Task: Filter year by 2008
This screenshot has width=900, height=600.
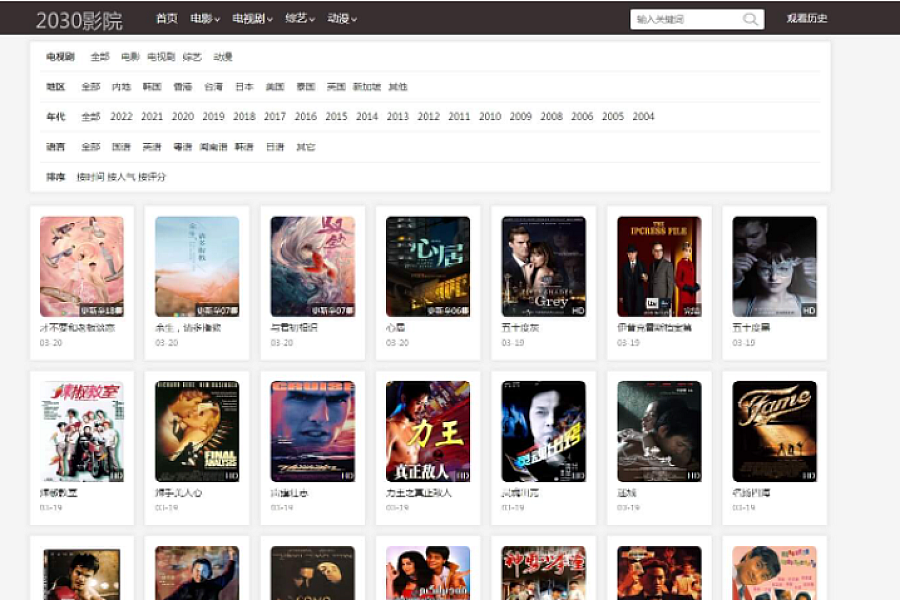Action: tap(552, 117)
